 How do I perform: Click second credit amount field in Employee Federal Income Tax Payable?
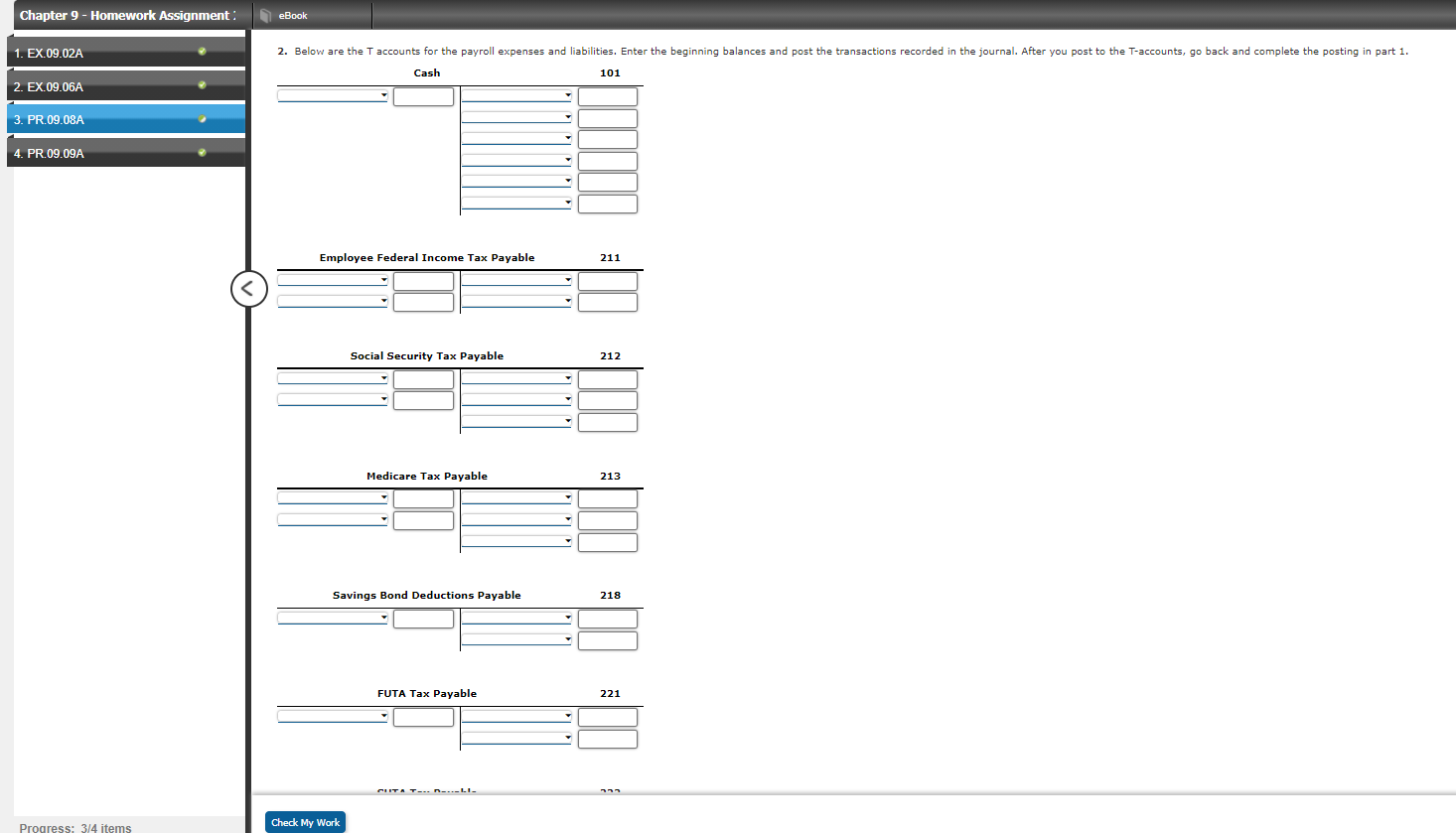click(x=608, y=302)
